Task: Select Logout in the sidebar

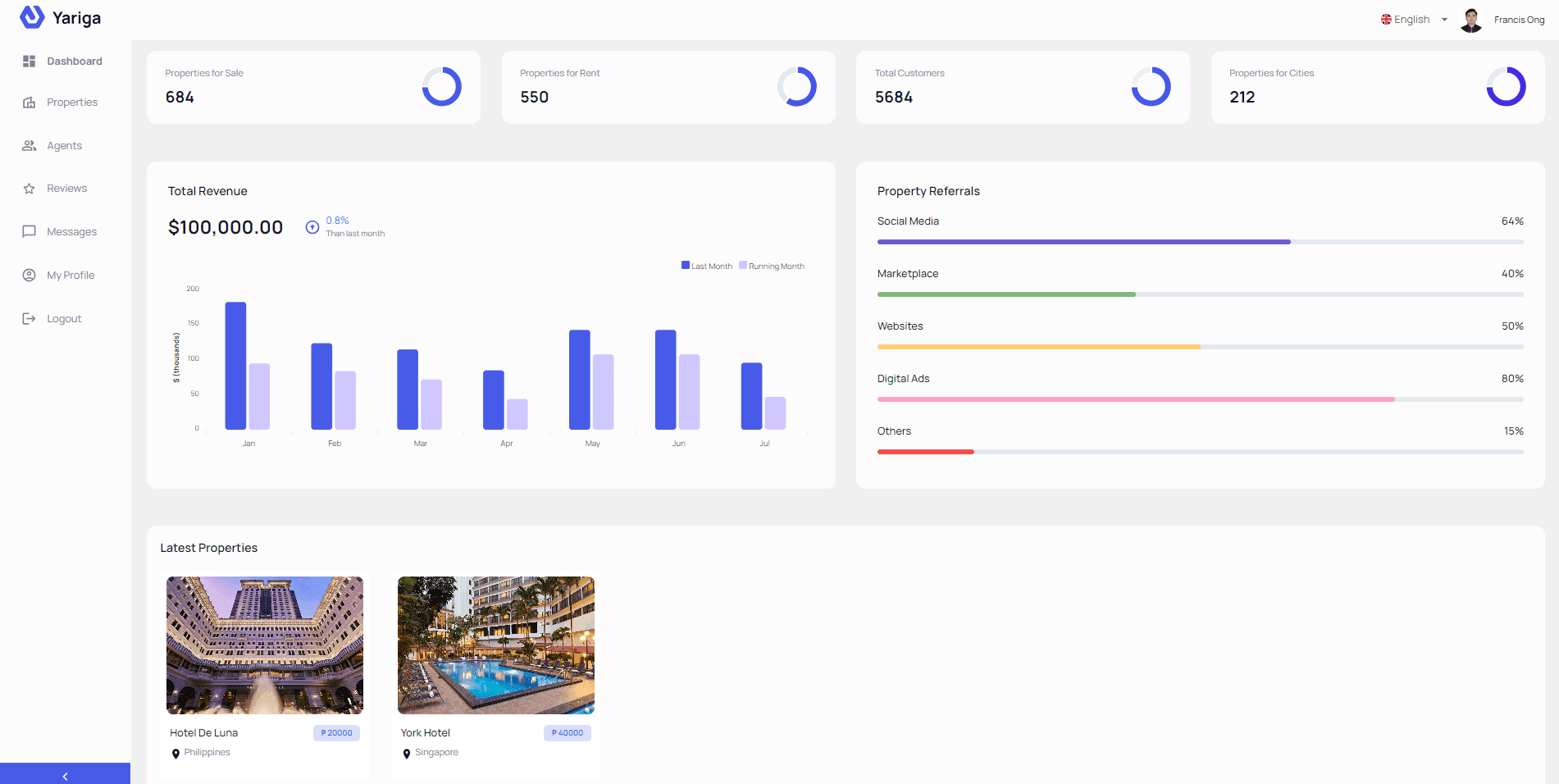Action: [66, 319]
